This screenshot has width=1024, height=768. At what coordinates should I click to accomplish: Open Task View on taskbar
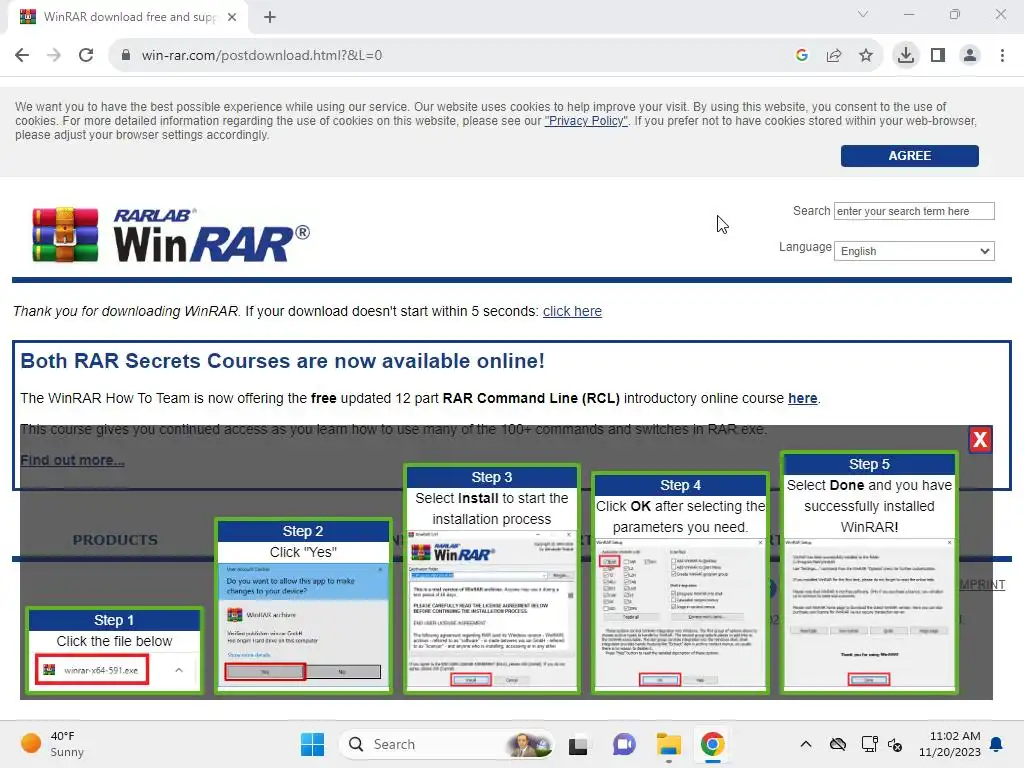[578, 744]
